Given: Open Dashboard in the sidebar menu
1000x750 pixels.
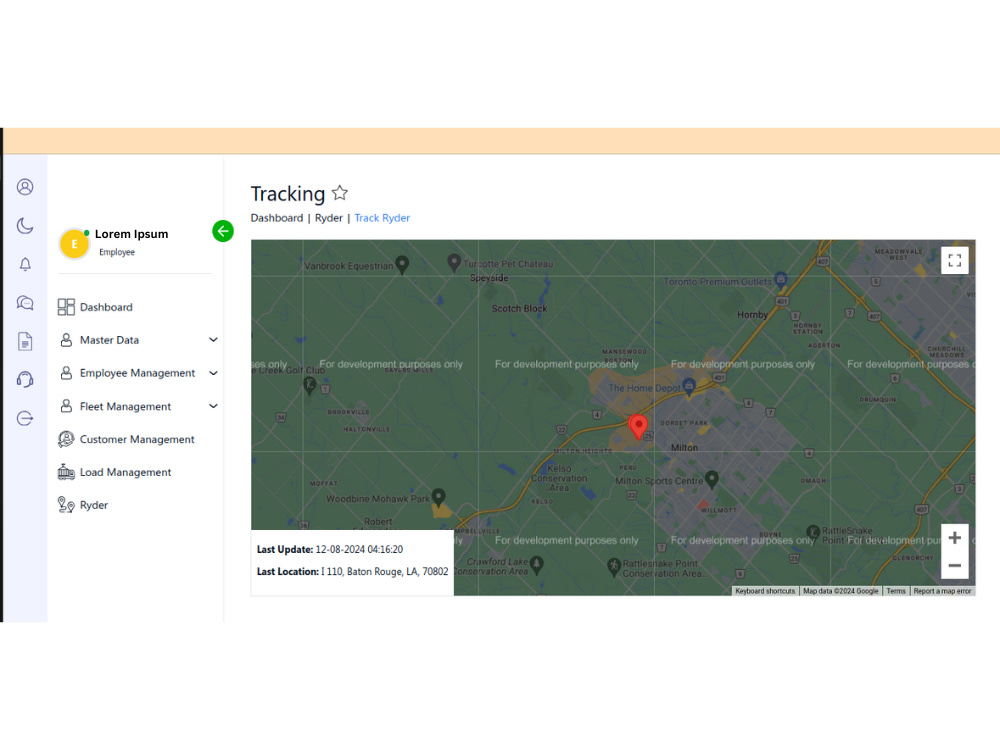Looking at the screenshot, I should (x=106, y=307).
